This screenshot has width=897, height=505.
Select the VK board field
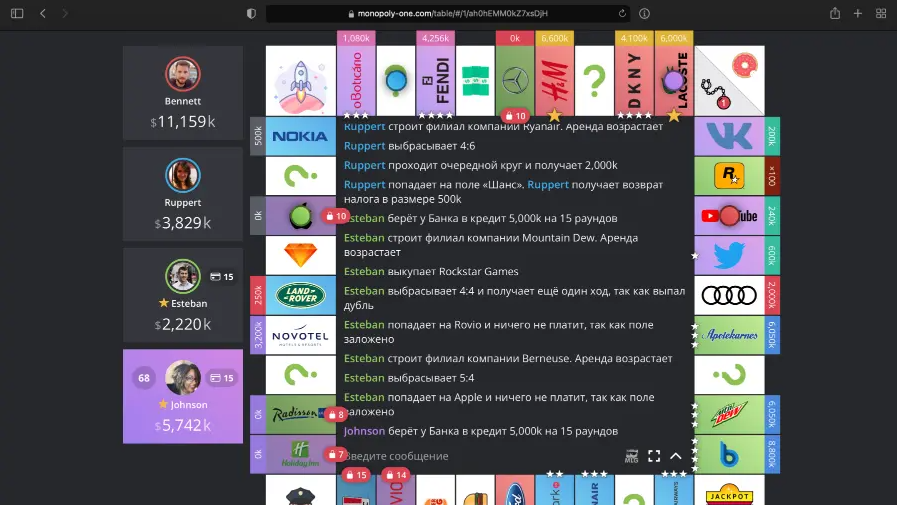[729, 136]
